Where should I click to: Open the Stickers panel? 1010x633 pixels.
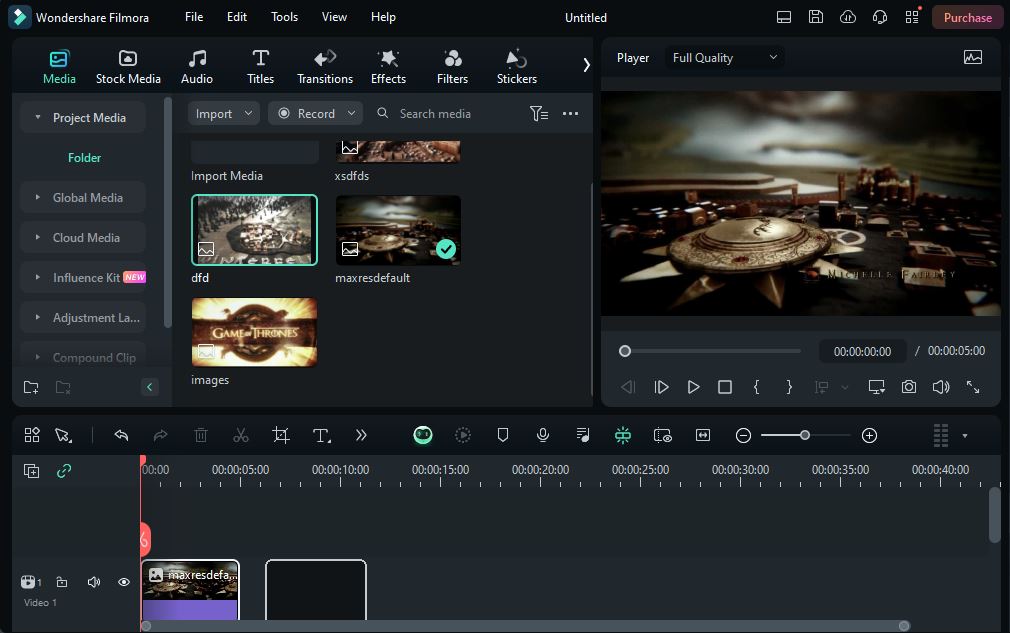(516, 65)
